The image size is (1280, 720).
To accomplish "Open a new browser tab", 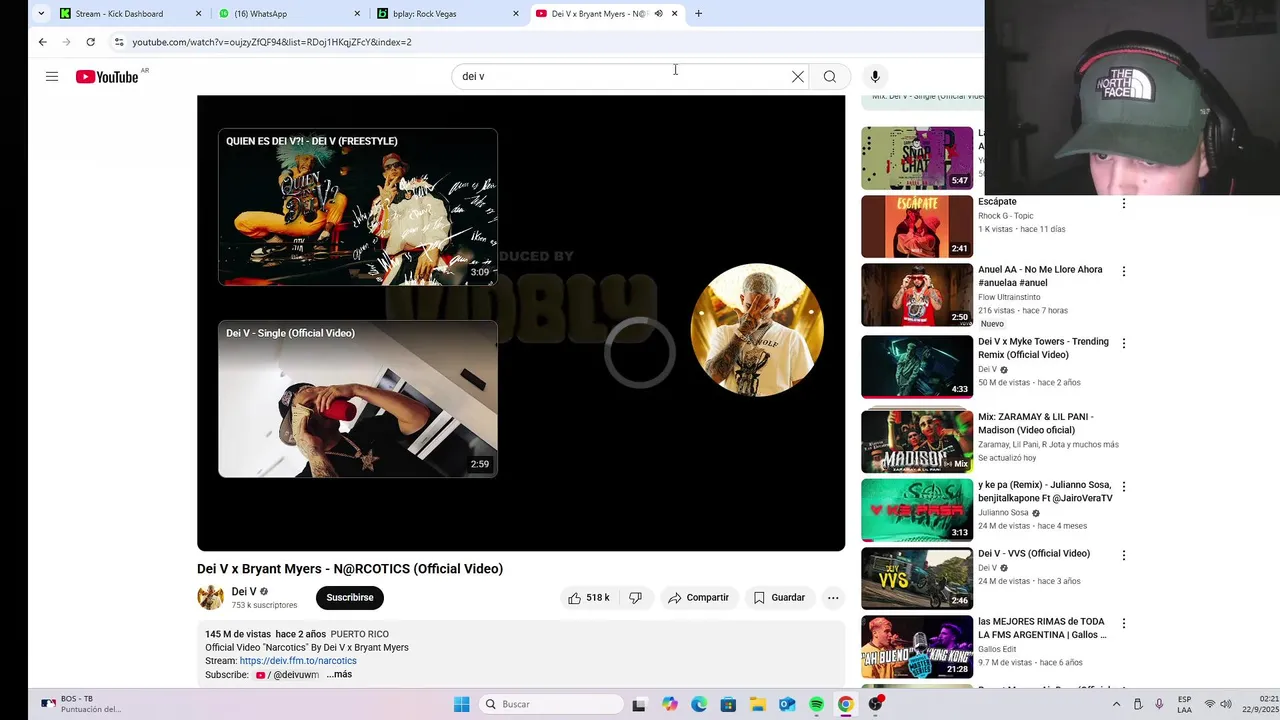I will 698,14.
